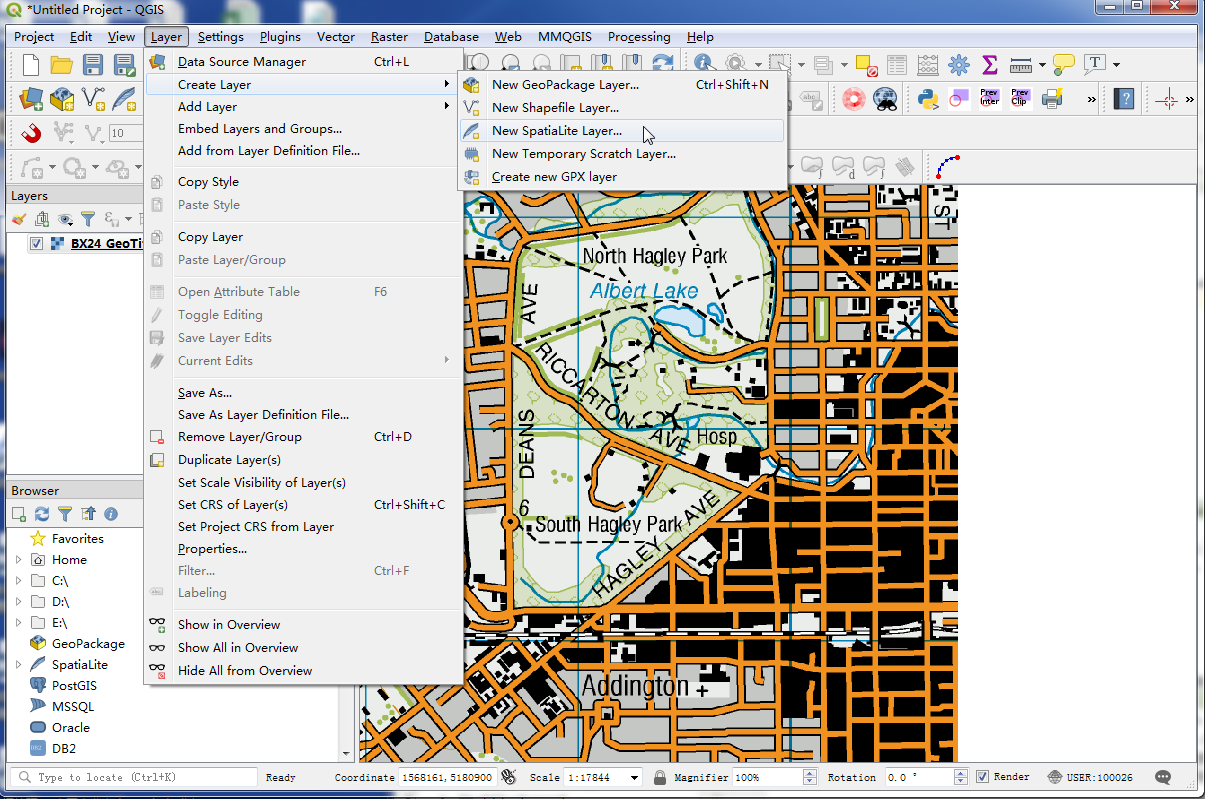Select New SpatiaLite Layer from the submenu
The width and height of the screenshot is (1205, 799).
[x=622, y=131]
